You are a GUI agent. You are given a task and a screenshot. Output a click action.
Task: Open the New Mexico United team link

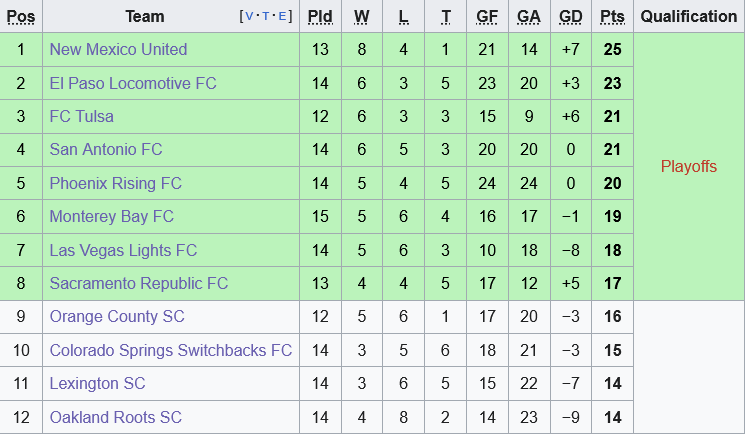point(118,50)
